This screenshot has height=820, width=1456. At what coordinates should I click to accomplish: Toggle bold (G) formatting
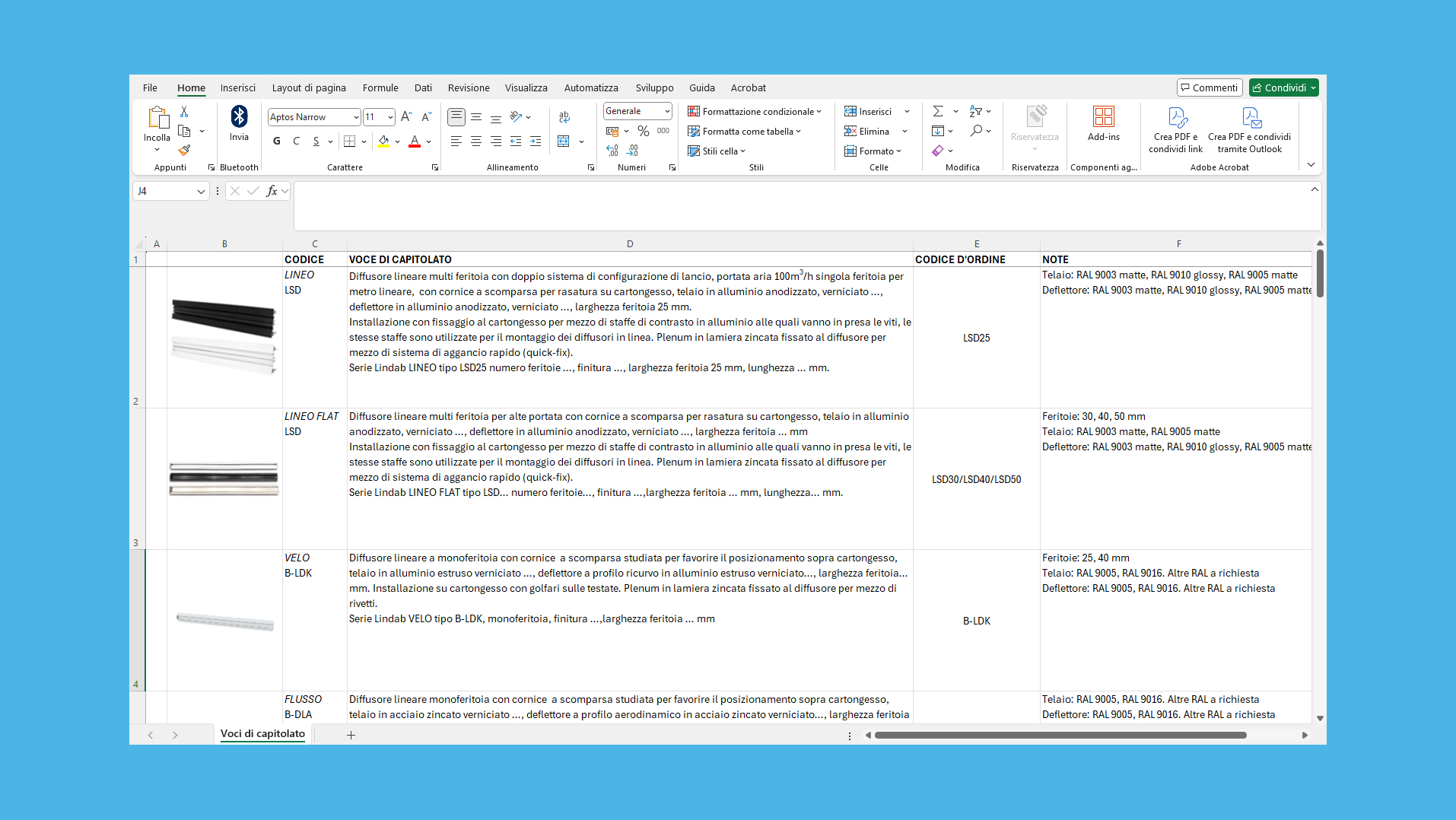click(x=277, y=141)
